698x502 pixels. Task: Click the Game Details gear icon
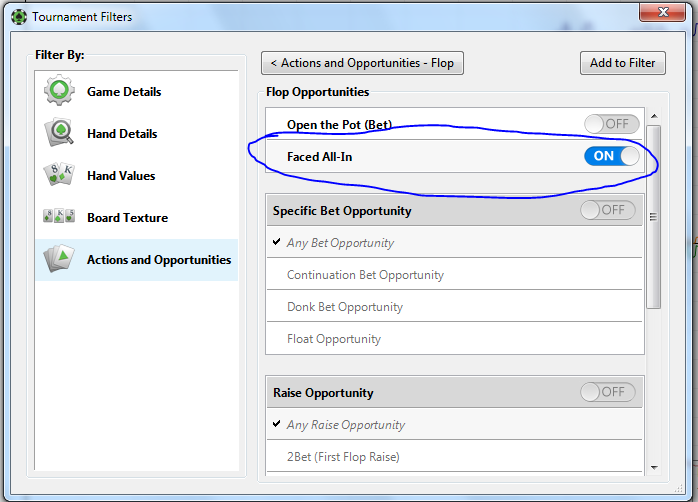[x=60, y=92]
